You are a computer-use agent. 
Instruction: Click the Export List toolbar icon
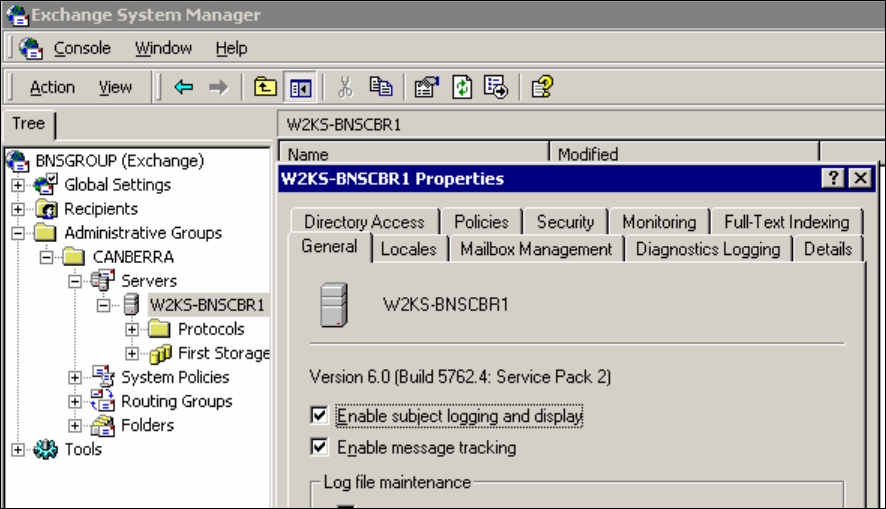coord(496,87)
